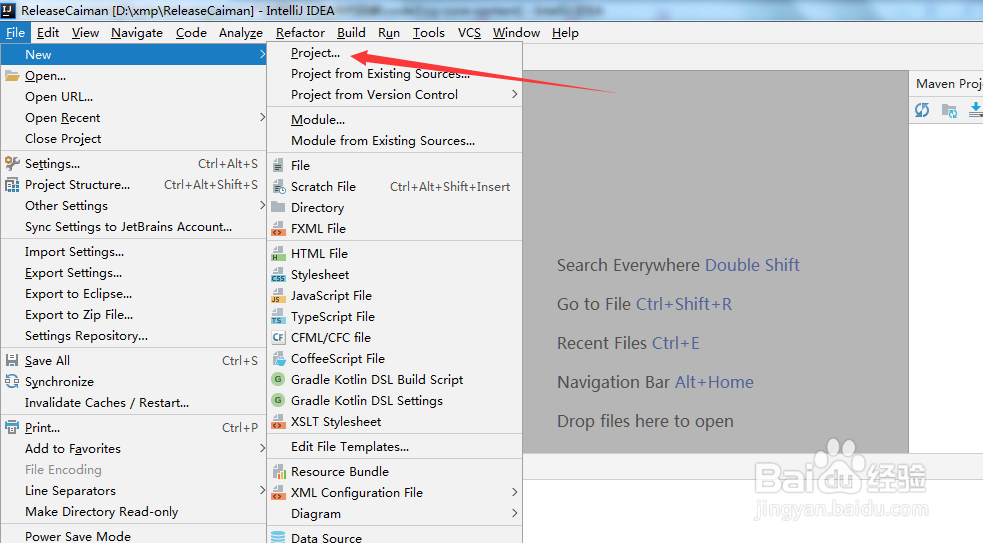
Task: Expand Line Separators submenu
Action: coord(262,490)
